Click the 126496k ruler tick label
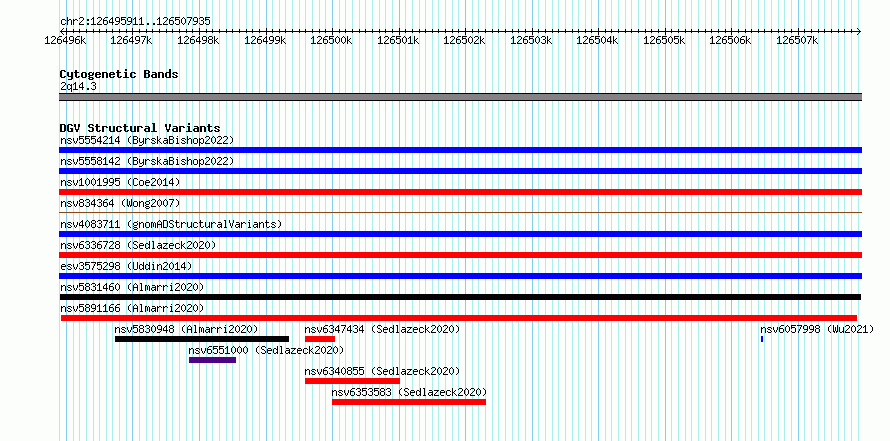Viewport: 890px width, 441px height. 66,40
